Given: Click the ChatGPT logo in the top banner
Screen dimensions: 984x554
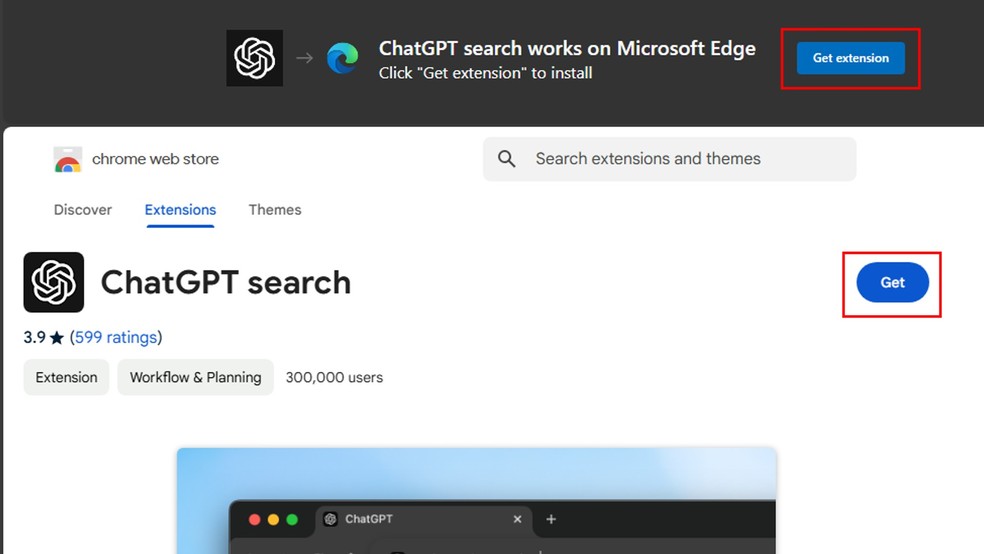Looking at the screenshot, I should (x=254, y=58).
